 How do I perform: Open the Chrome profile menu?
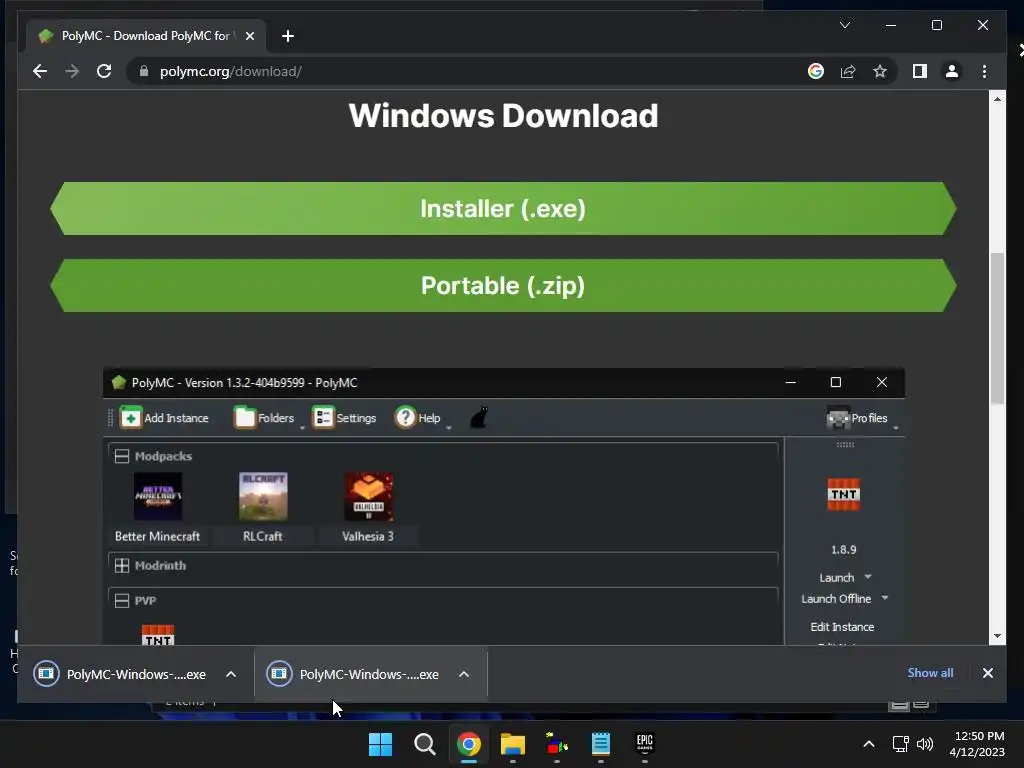coord(952,71)
